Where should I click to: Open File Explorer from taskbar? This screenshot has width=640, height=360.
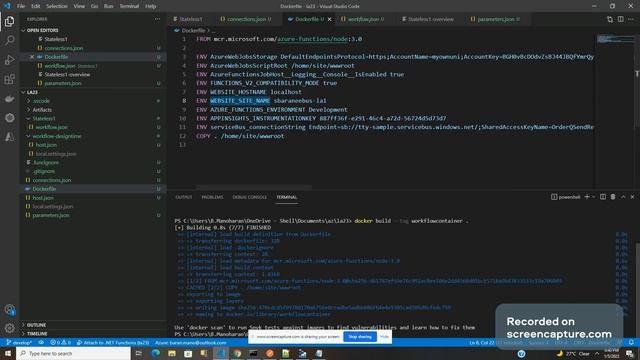pyautogui.click(x=172, y=353)
